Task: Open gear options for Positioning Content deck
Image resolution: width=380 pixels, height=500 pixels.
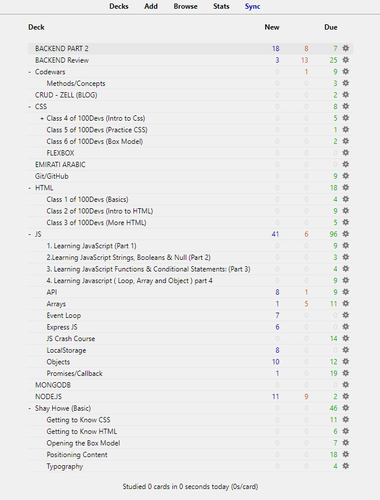Action: 346,454
